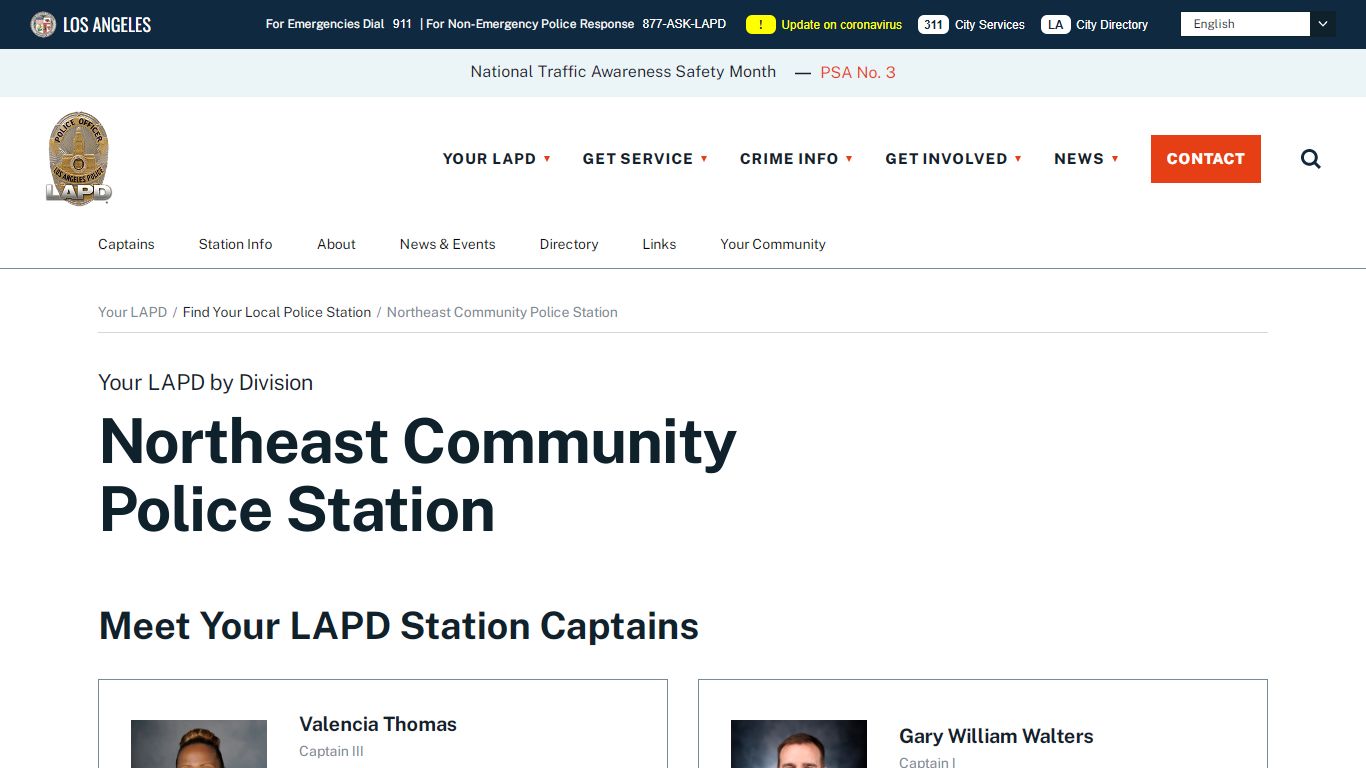The image size is (1366, 768).
Task: Click Valencia Thomas captain photo
Action: (199, 744)
